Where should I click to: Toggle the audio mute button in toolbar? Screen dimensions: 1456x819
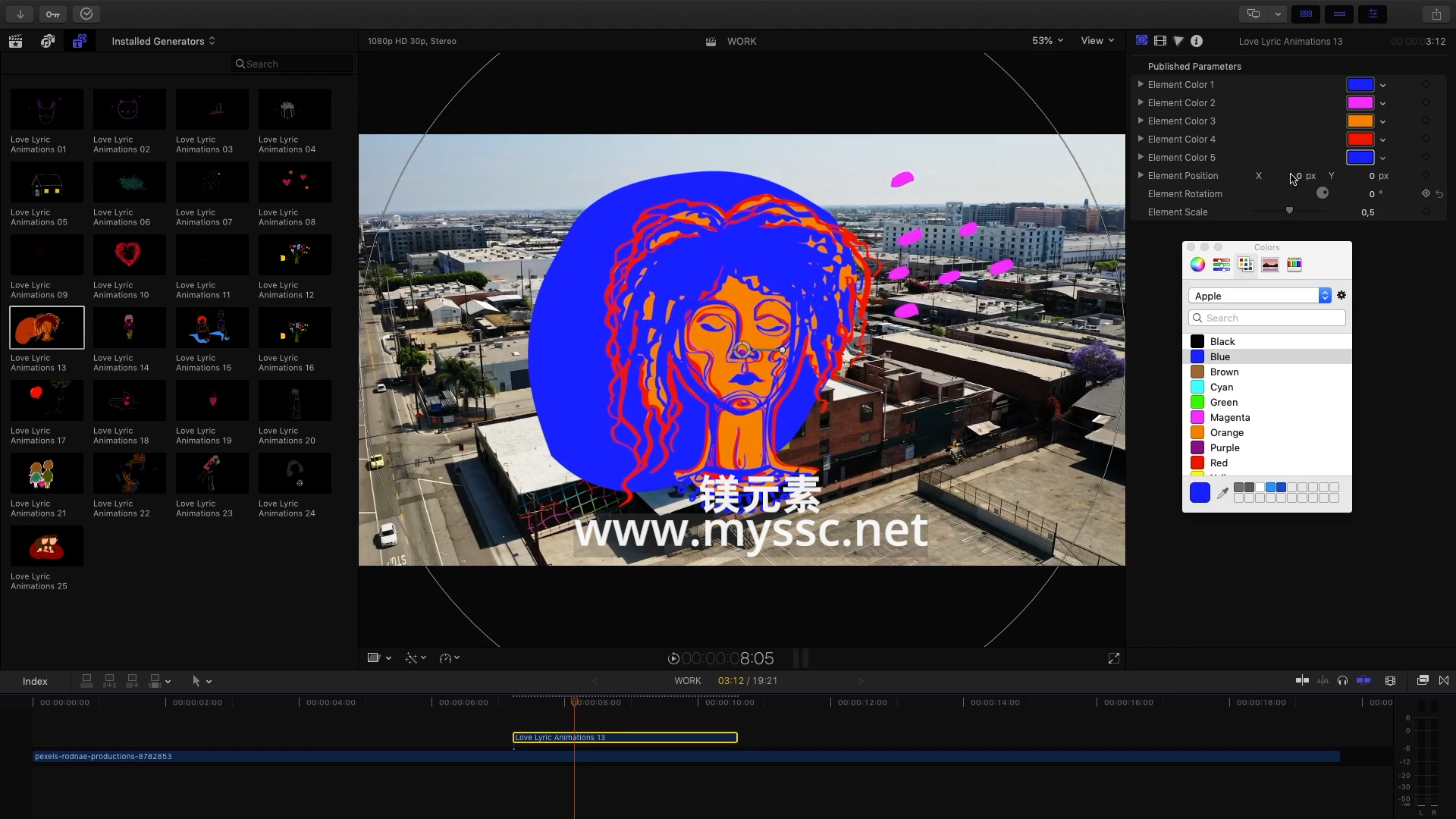(x=1343, y=681)
